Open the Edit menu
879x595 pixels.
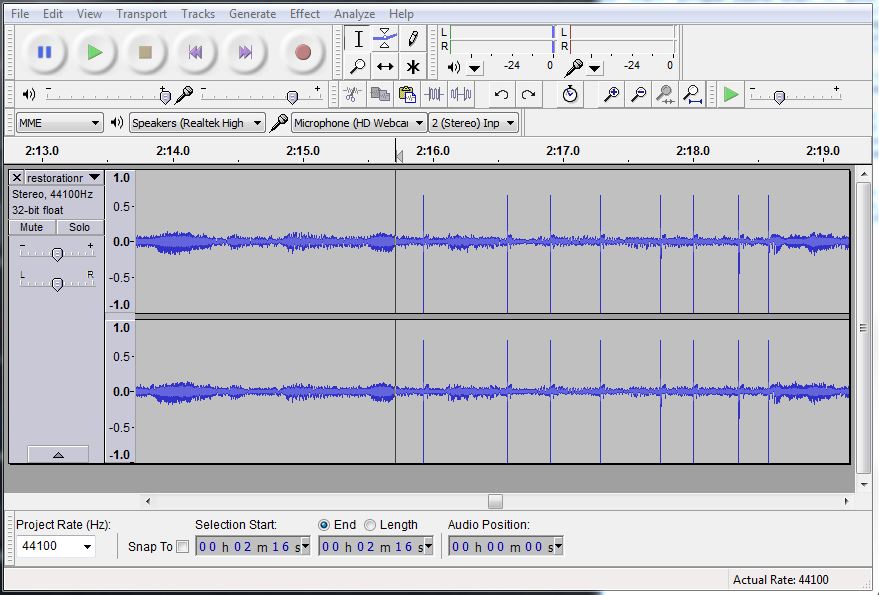(53, 14)
